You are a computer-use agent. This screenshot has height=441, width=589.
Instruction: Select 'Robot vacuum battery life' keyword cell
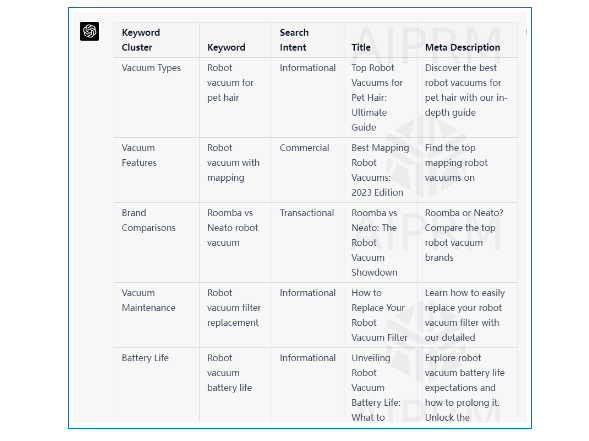(230, 373)
